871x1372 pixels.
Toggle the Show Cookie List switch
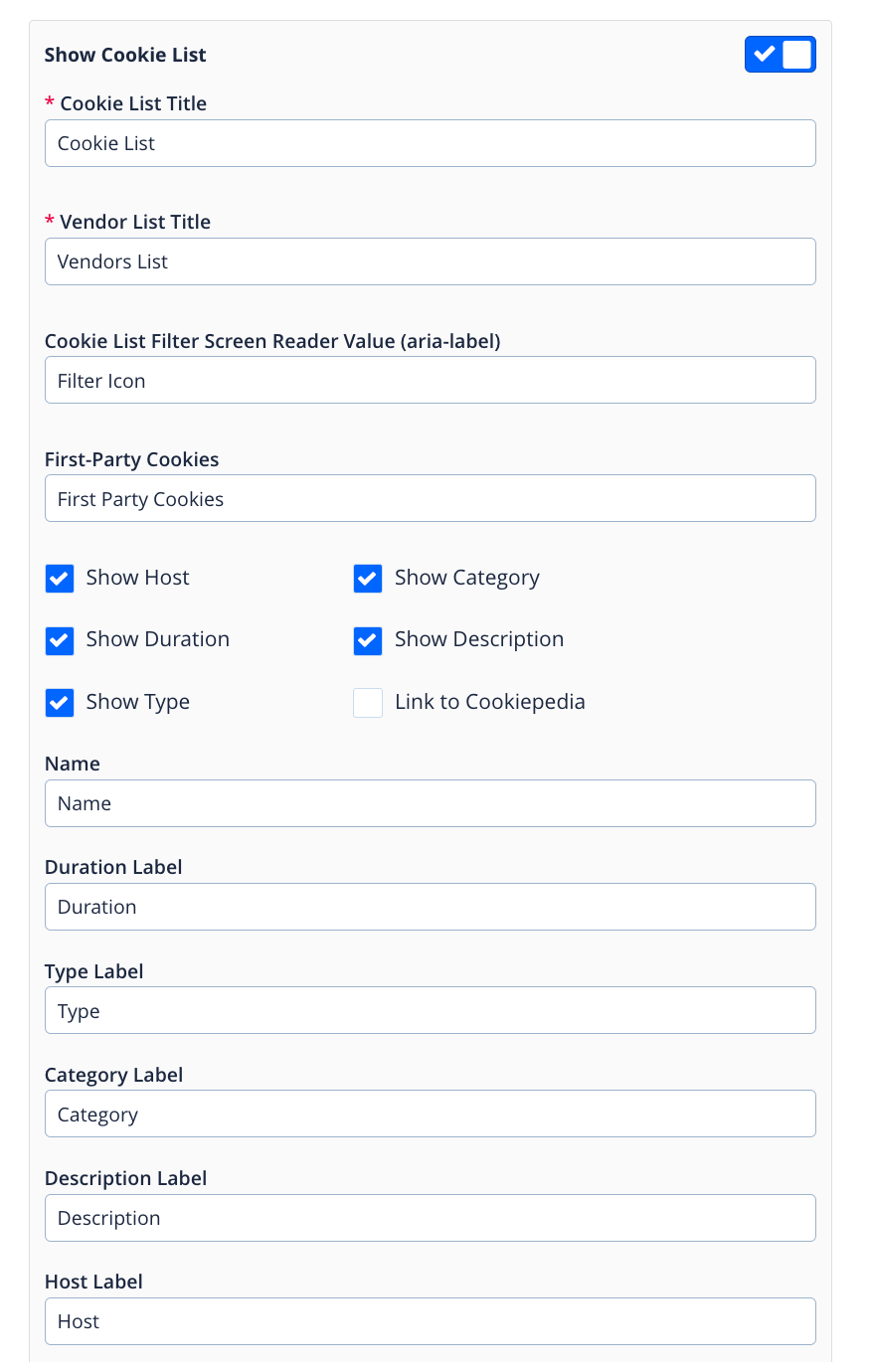pyautogui.click(x=780, y=55)
